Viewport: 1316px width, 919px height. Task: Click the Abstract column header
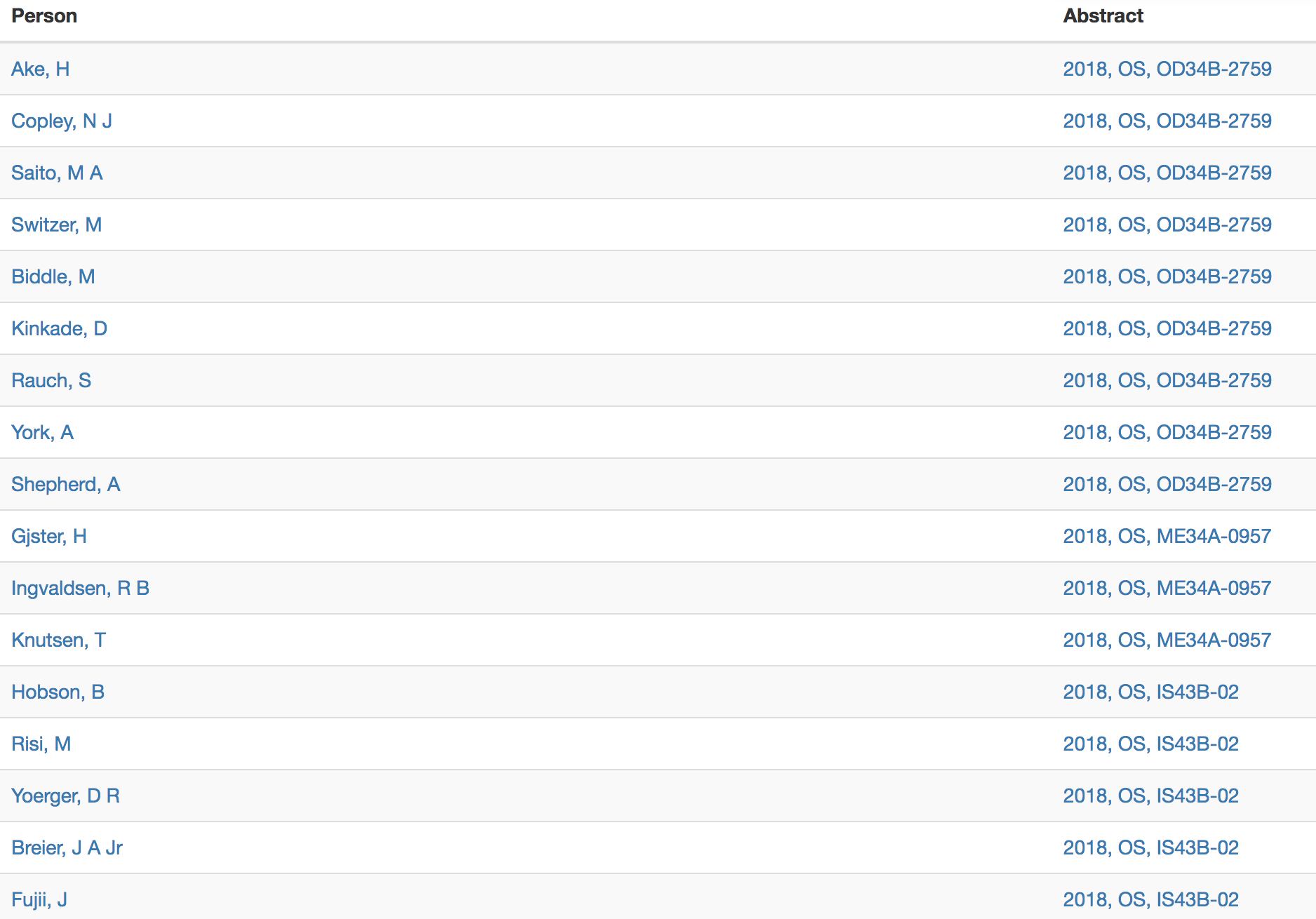(x=1103, y=15)
